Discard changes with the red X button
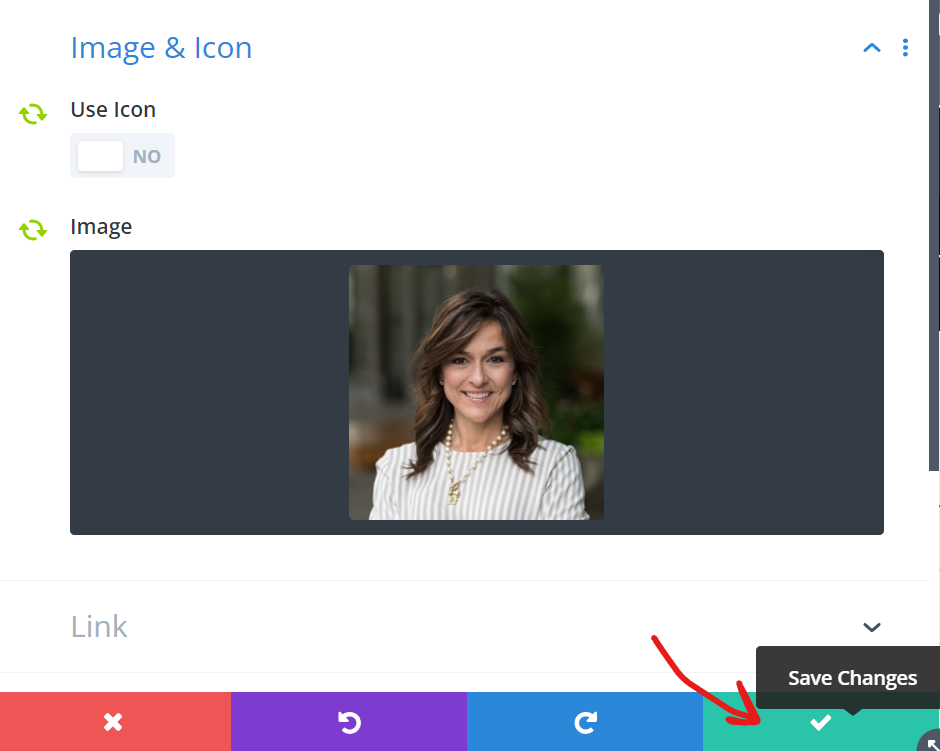940x751 pixels. tap(115, 722)
